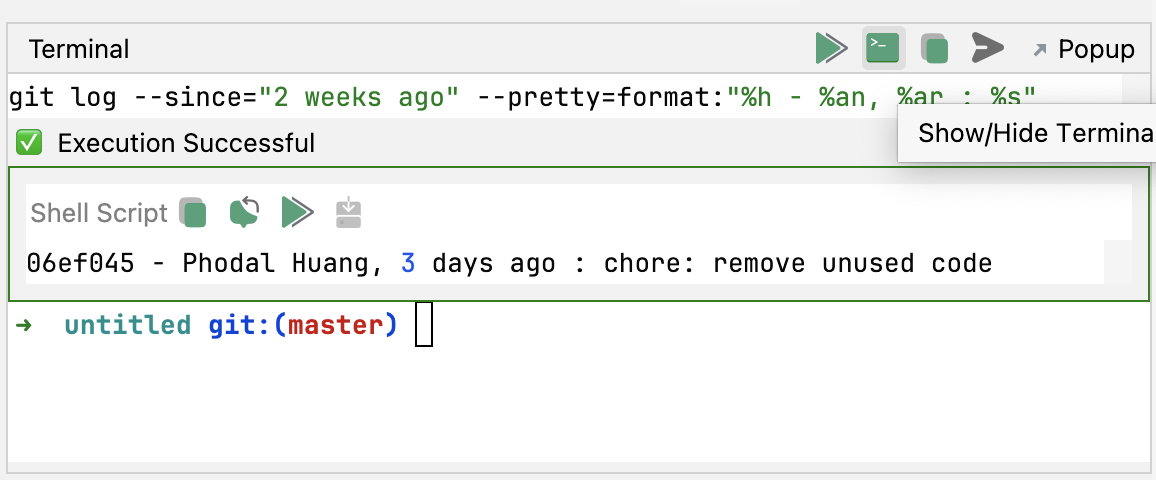1156x480 pixels.
Task: Click the terminal prompt cursor box
Action: point(424,325)
